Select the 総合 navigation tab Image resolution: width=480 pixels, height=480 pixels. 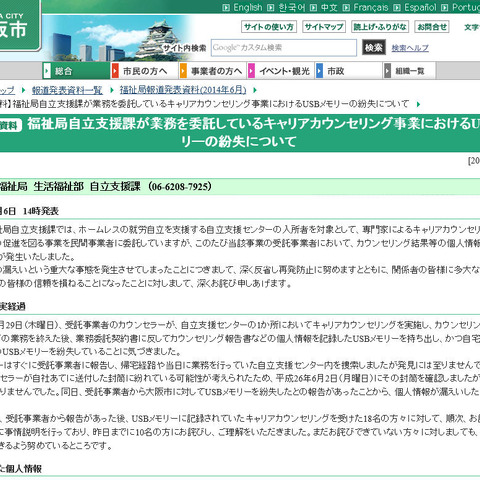pyautogui.click(x=77, y=71)
